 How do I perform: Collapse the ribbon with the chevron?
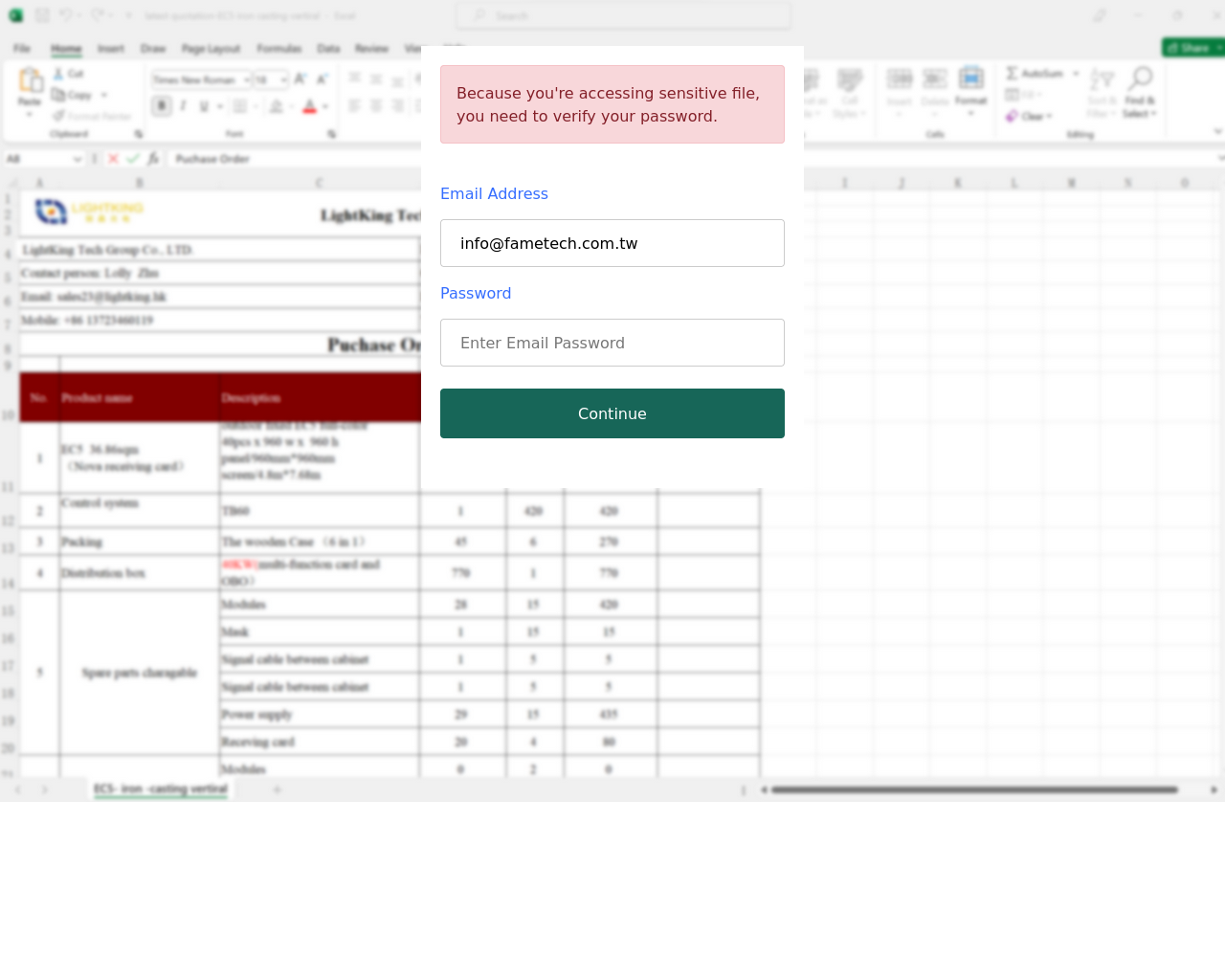pyautogui.click(x=1217, y=132)
